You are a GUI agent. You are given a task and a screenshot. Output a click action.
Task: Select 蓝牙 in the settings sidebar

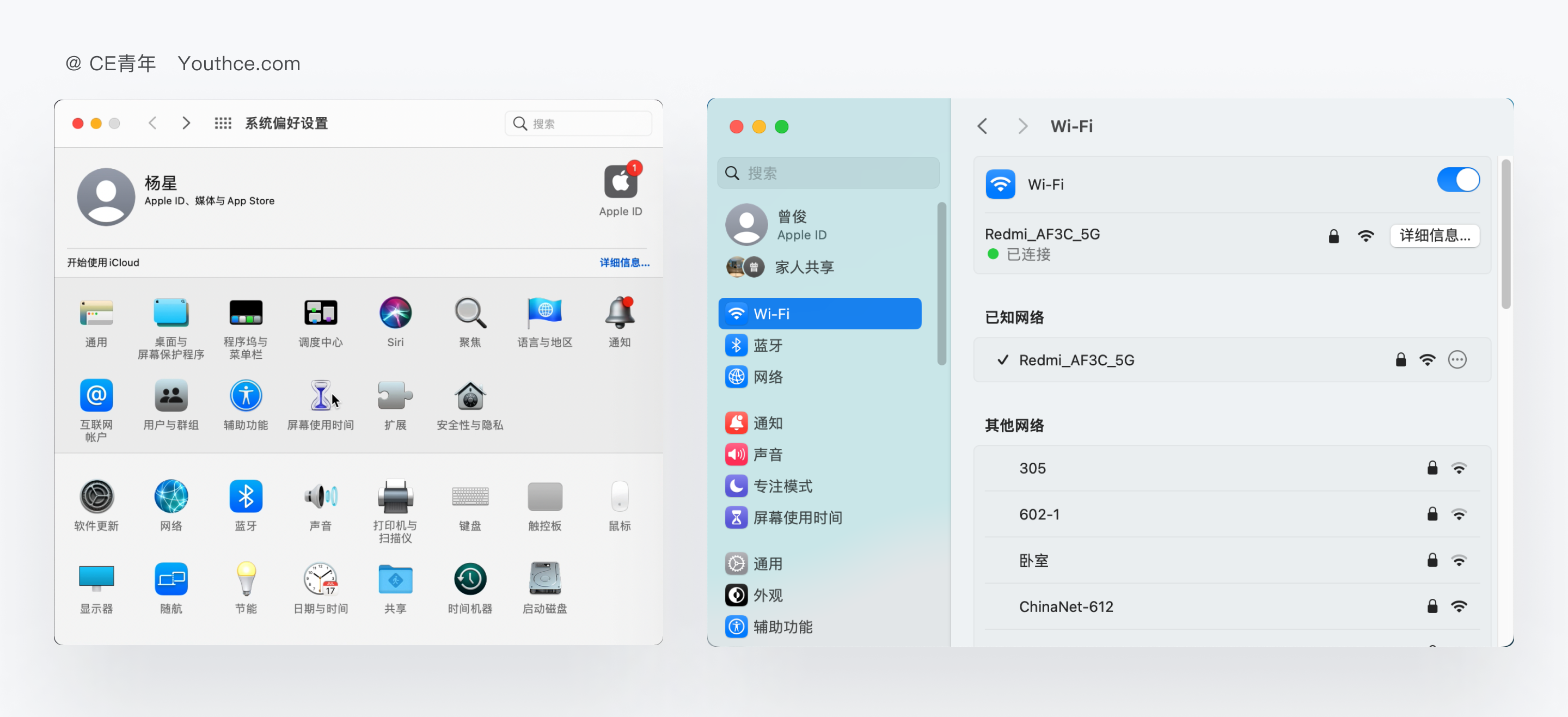click(x=768, y=345)
